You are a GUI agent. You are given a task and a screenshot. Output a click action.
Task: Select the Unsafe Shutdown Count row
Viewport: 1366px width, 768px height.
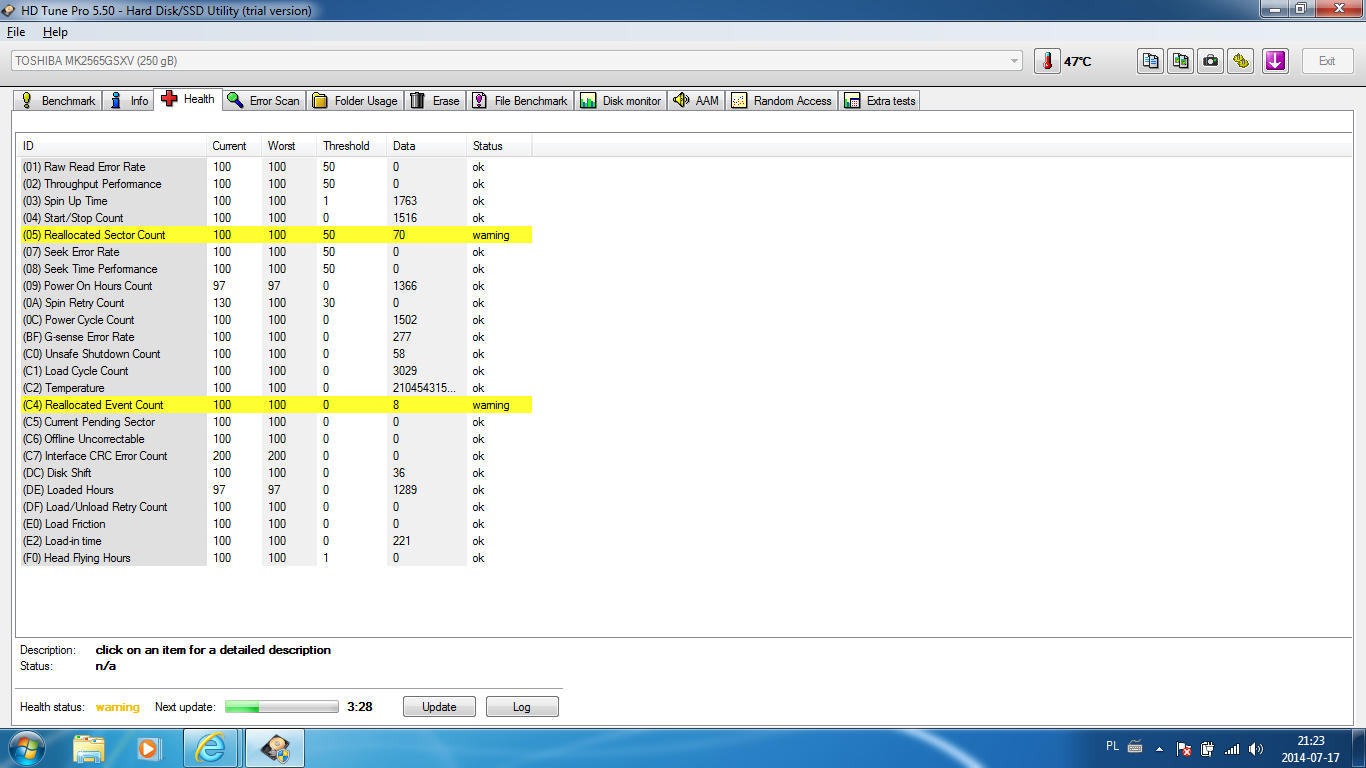click(x=276, y=354)
